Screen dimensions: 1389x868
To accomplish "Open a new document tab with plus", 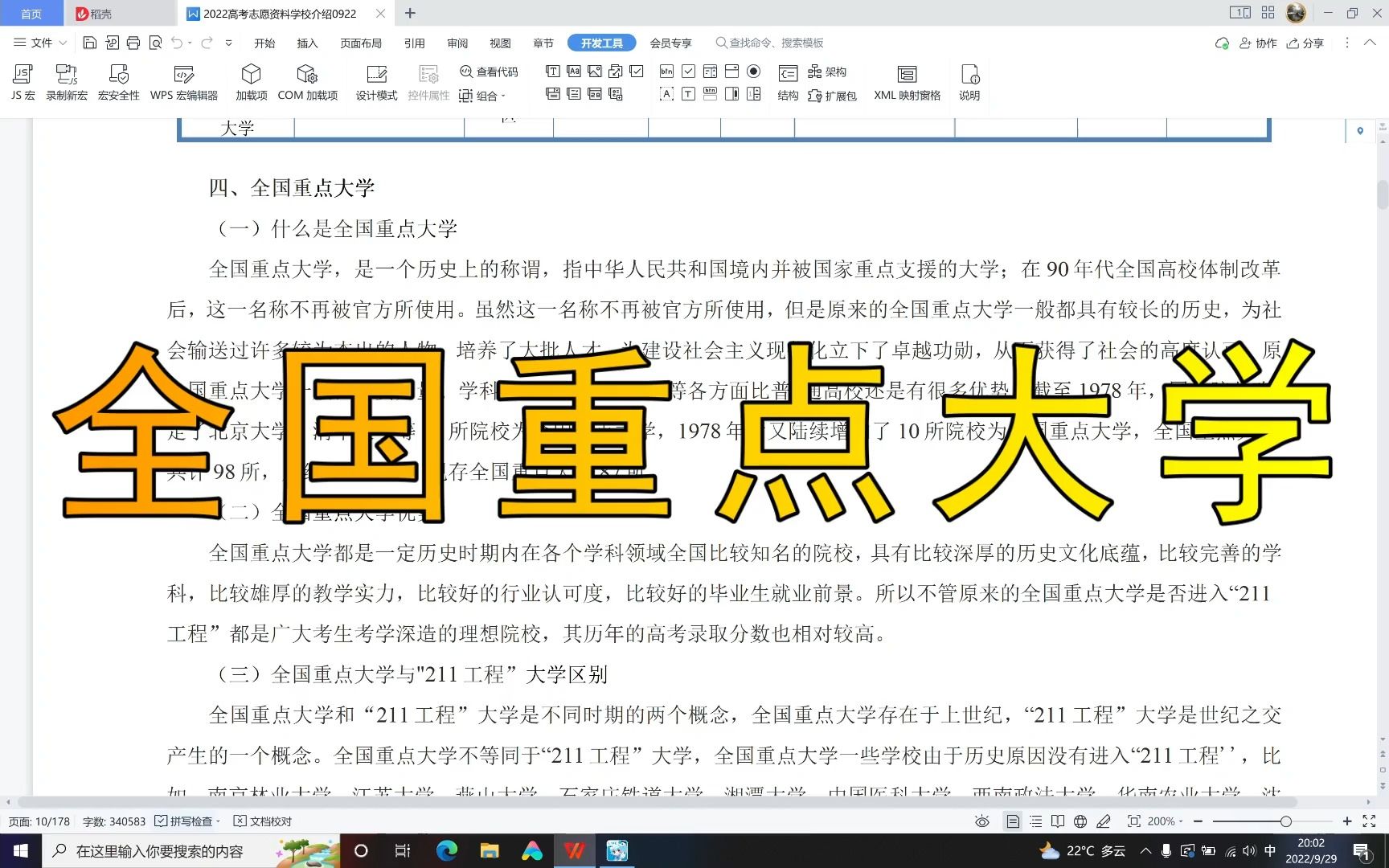I will 410,13.
